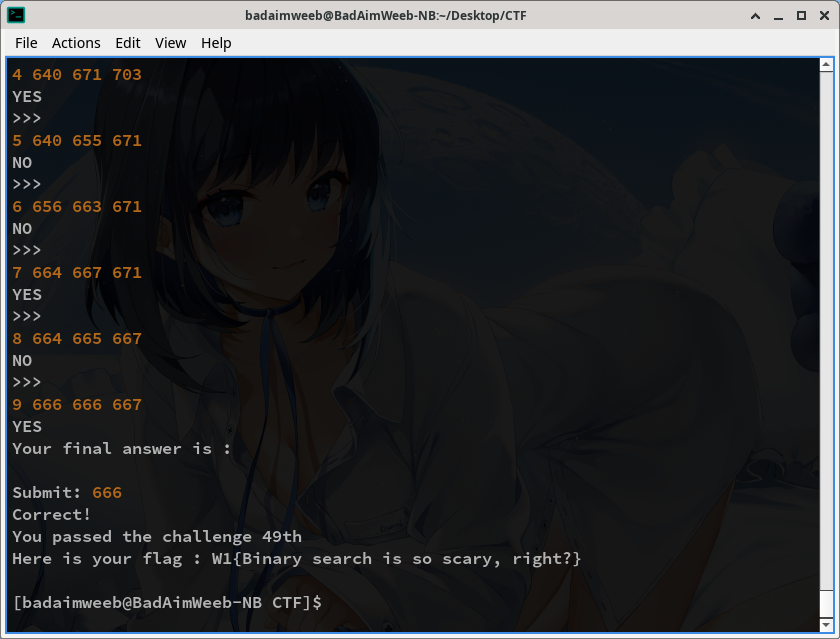Image resolution: width=840 pixels, height=639 pixels.
Task: Open the File menu
Action: pyautogui.click(x=26, y=43)
